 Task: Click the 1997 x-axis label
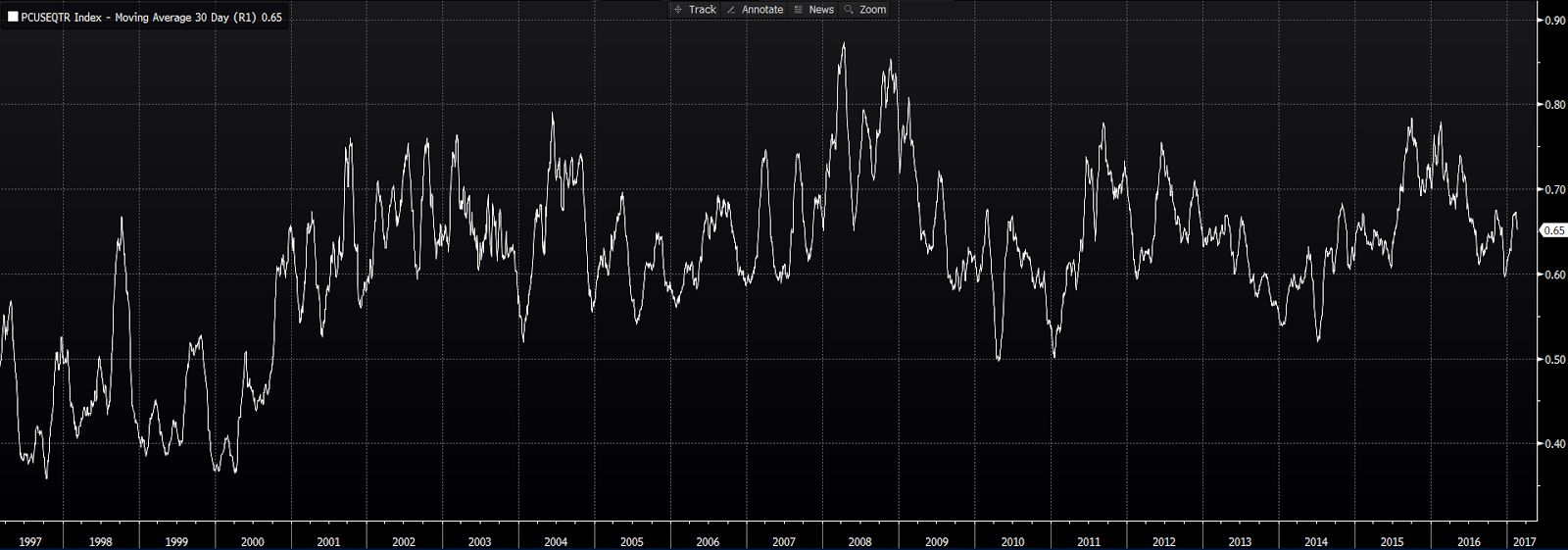(x=30, y=541)
